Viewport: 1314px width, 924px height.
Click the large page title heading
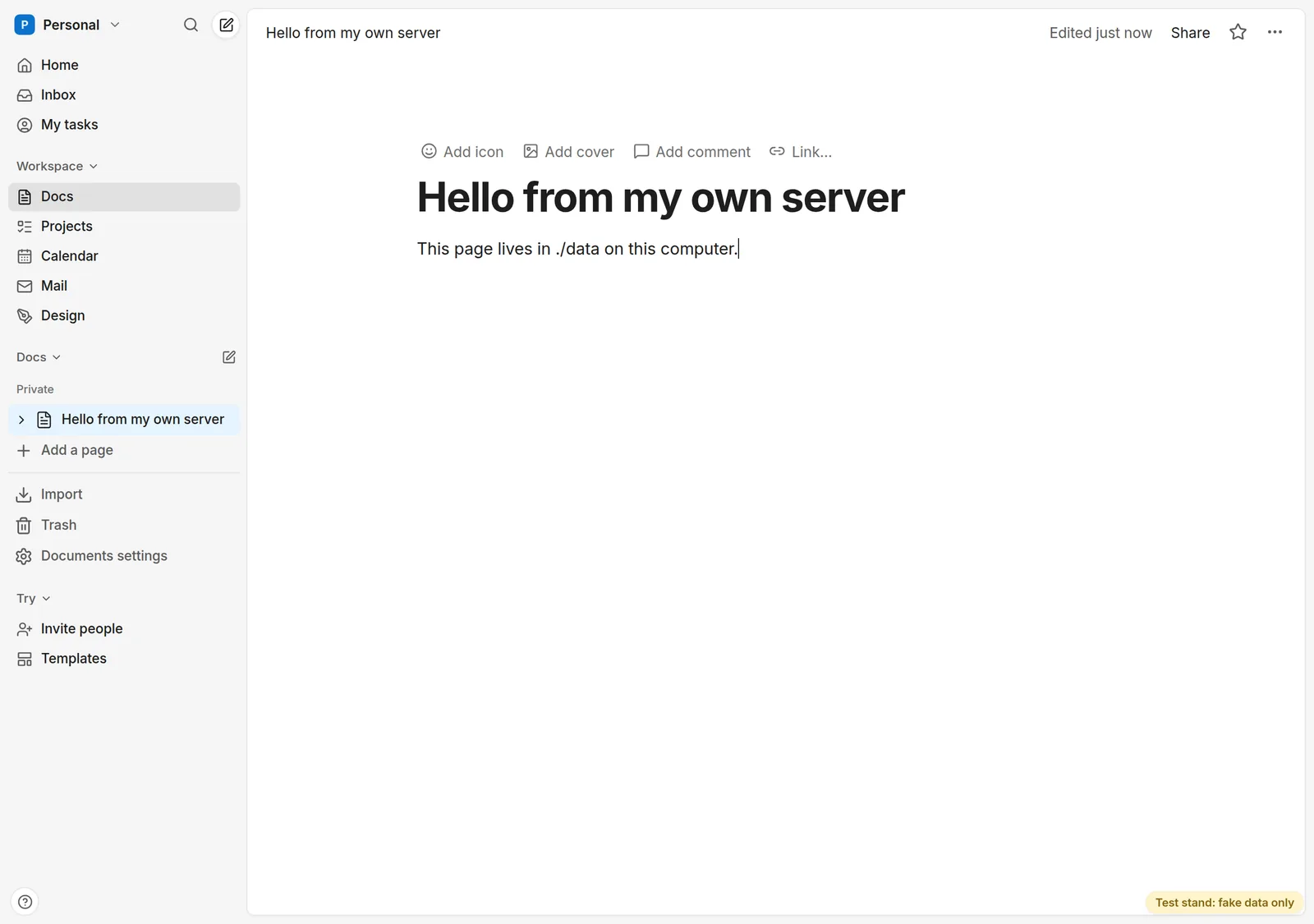661,197
